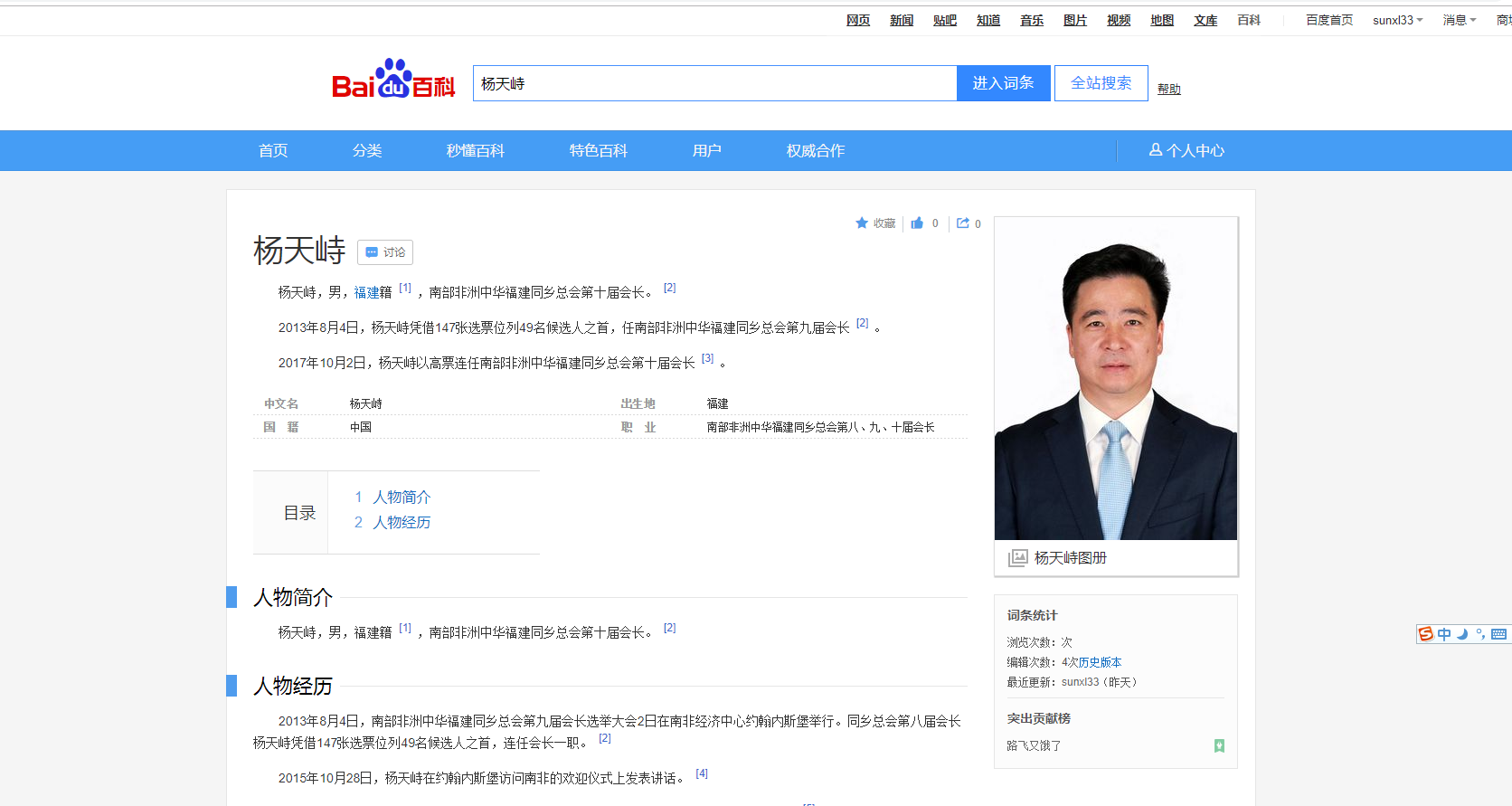Toggle Sogou moon half/full-width mode

coord(1462,634)
